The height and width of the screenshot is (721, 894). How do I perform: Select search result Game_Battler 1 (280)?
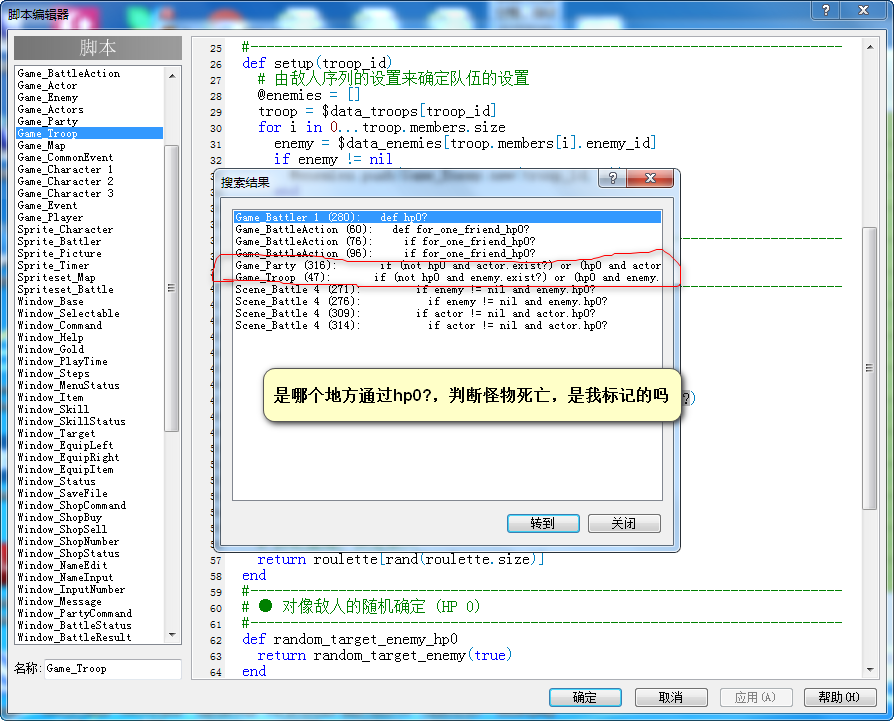click(x=448, y=217)
